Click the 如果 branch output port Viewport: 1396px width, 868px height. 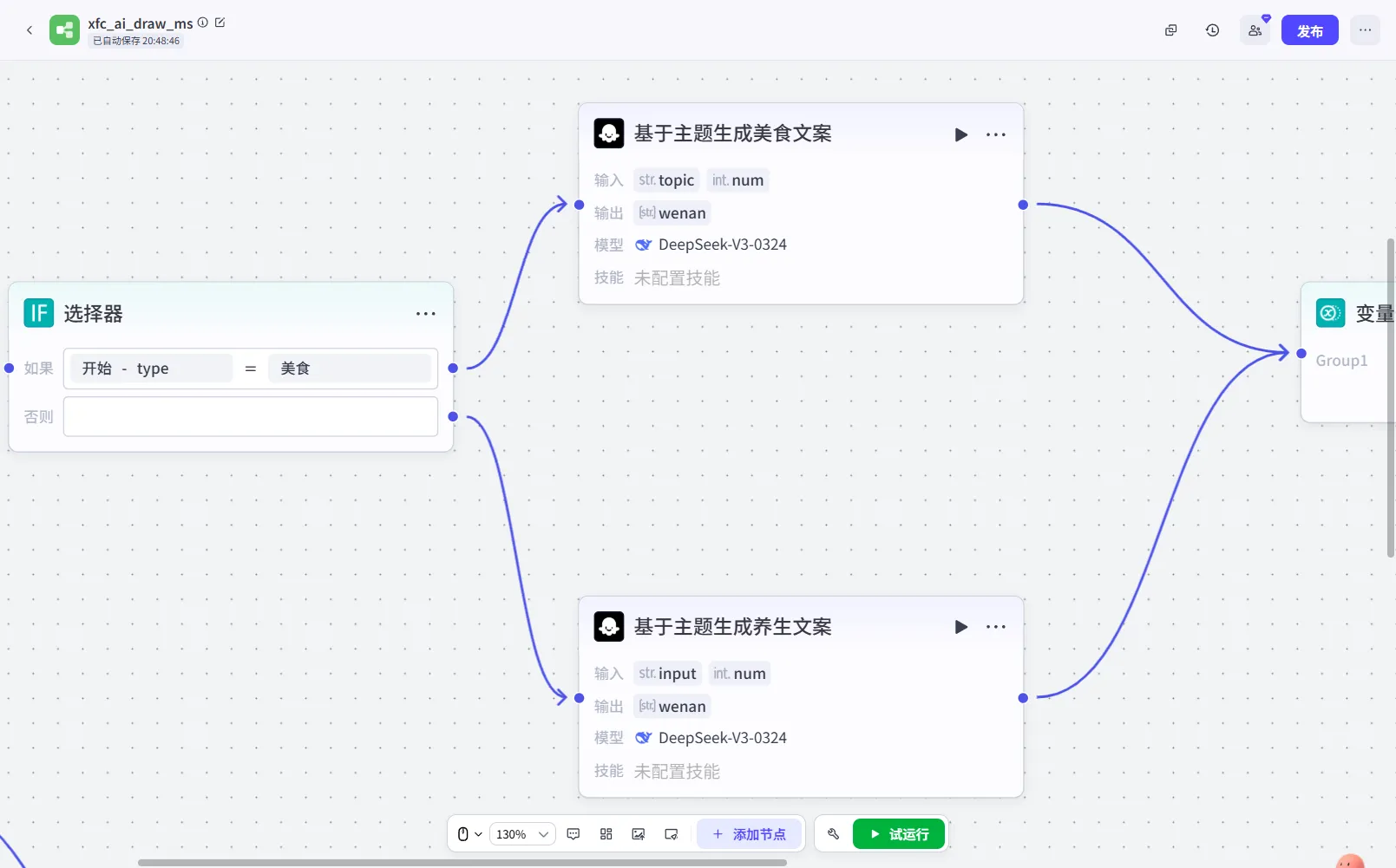click(453, 369)
